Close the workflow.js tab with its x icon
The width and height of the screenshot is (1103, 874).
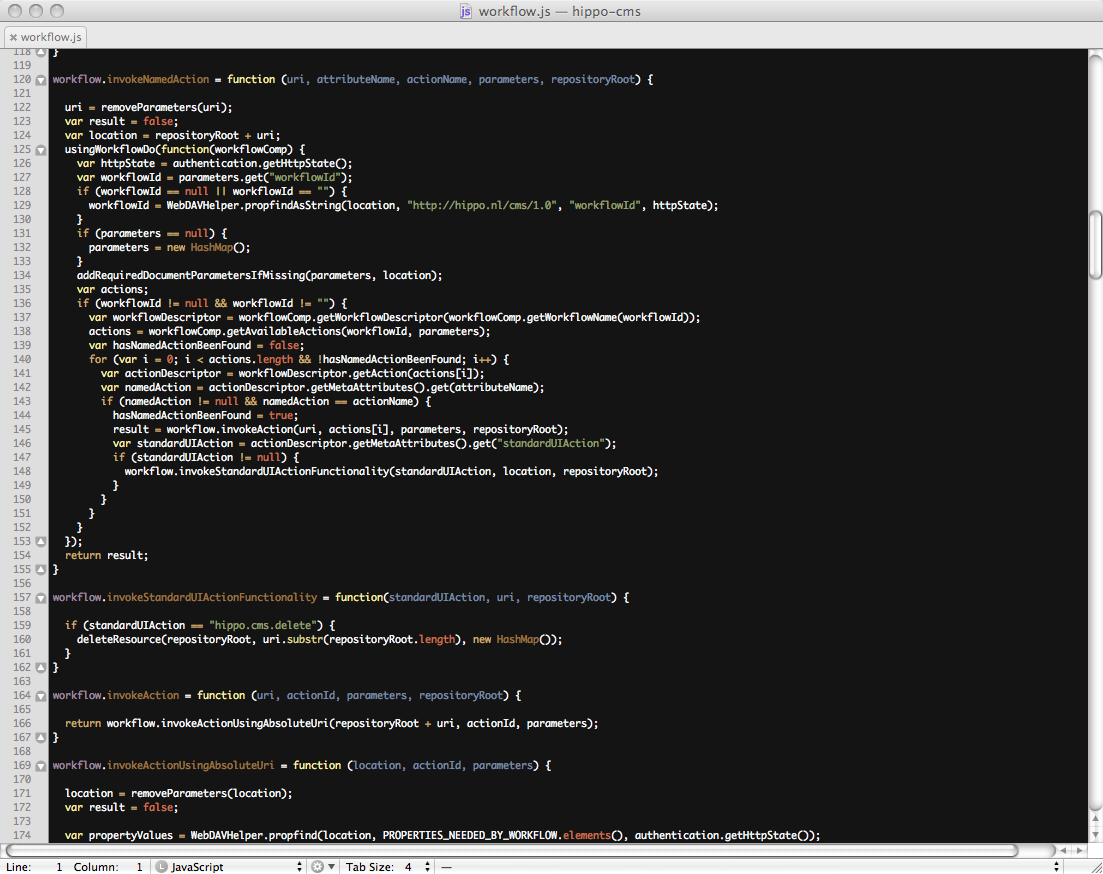tap(13, 37)
